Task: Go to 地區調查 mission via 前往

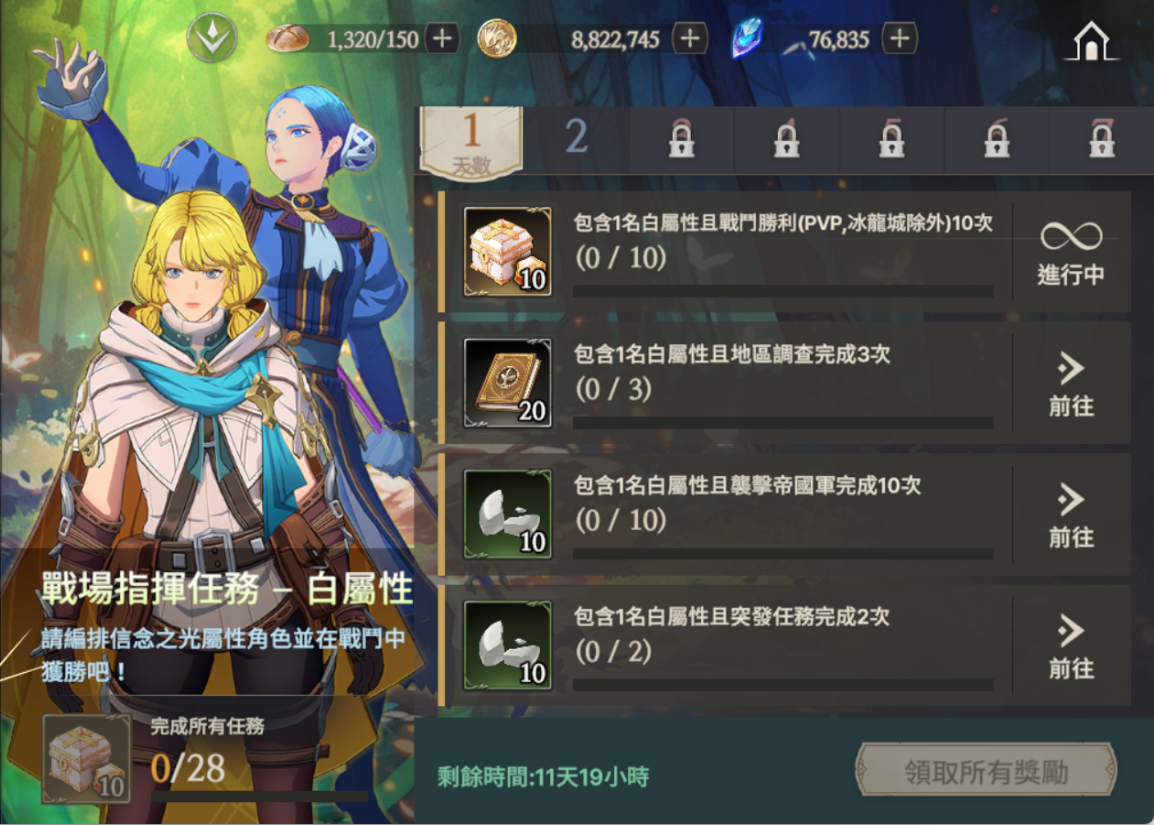Action: 1072,383
